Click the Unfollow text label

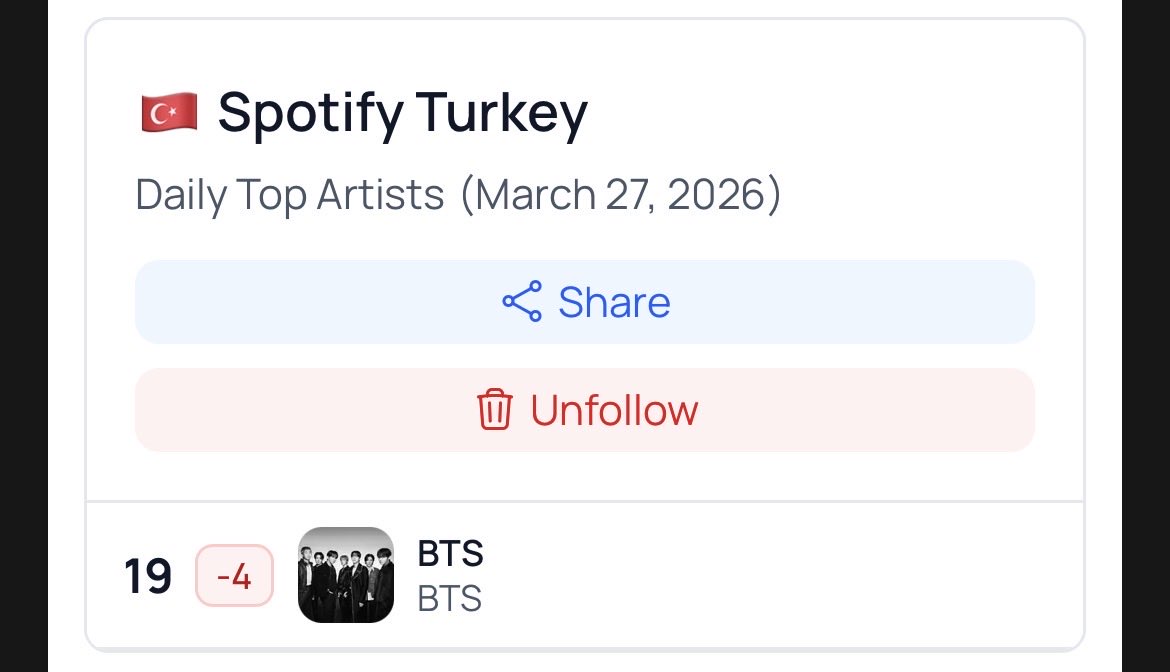coord(614,410)
